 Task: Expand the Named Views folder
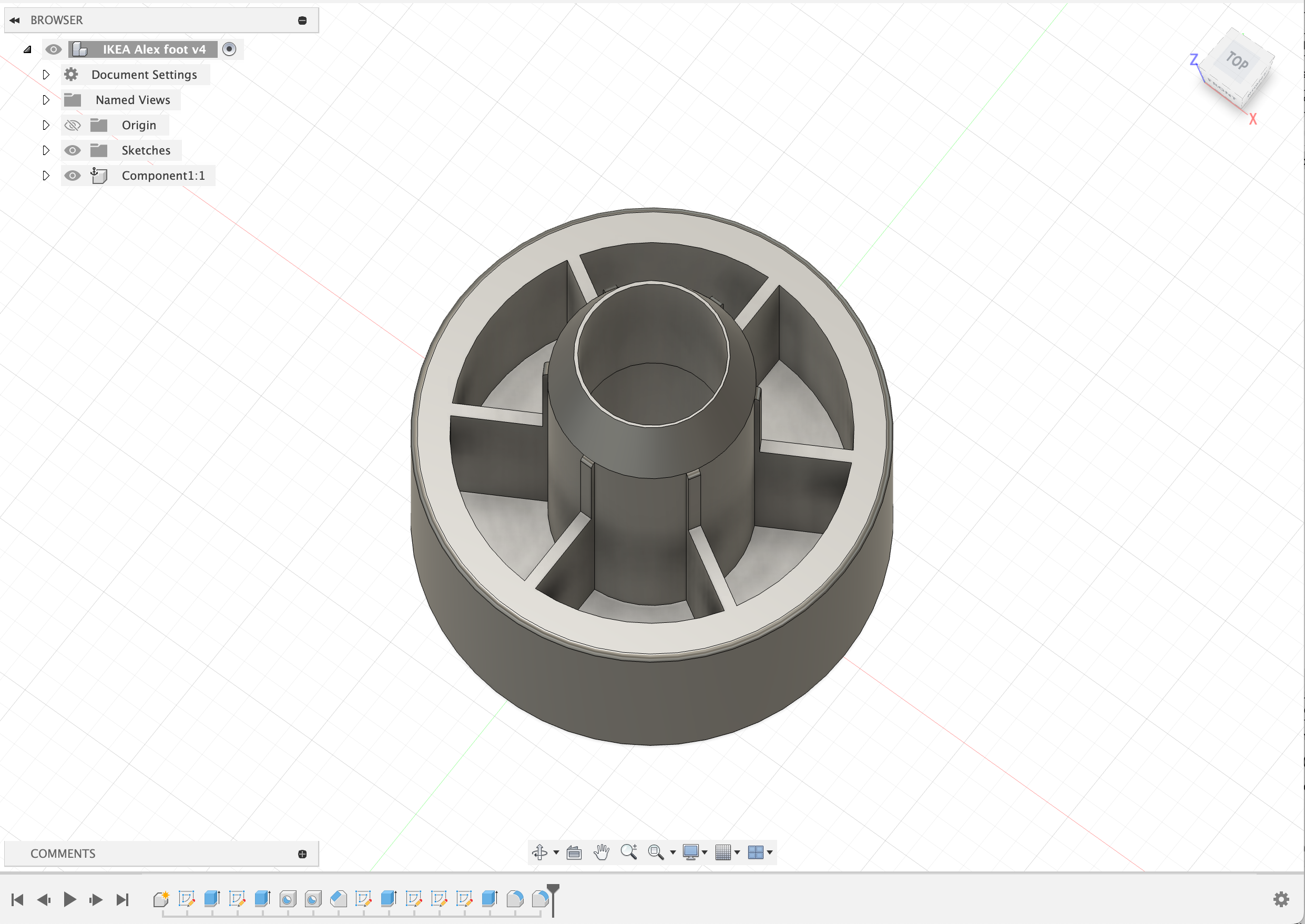(x=46, y=99)
